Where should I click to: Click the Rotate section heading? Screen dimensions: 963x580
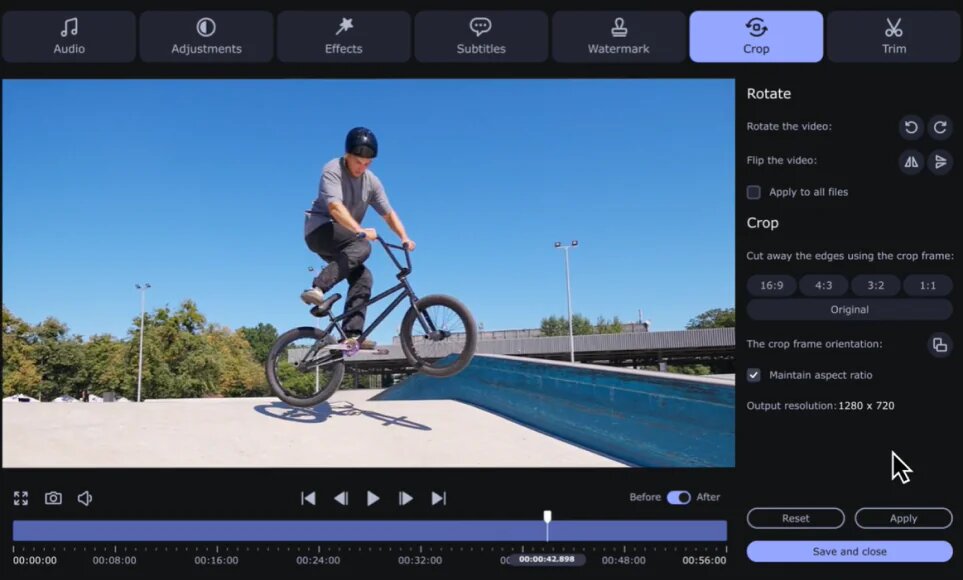click(x=769, y=94)
